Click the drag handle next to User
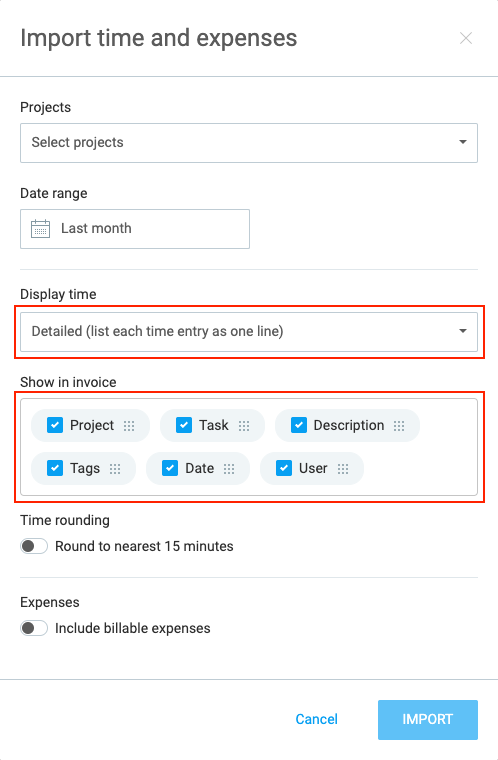 point(343,469)
